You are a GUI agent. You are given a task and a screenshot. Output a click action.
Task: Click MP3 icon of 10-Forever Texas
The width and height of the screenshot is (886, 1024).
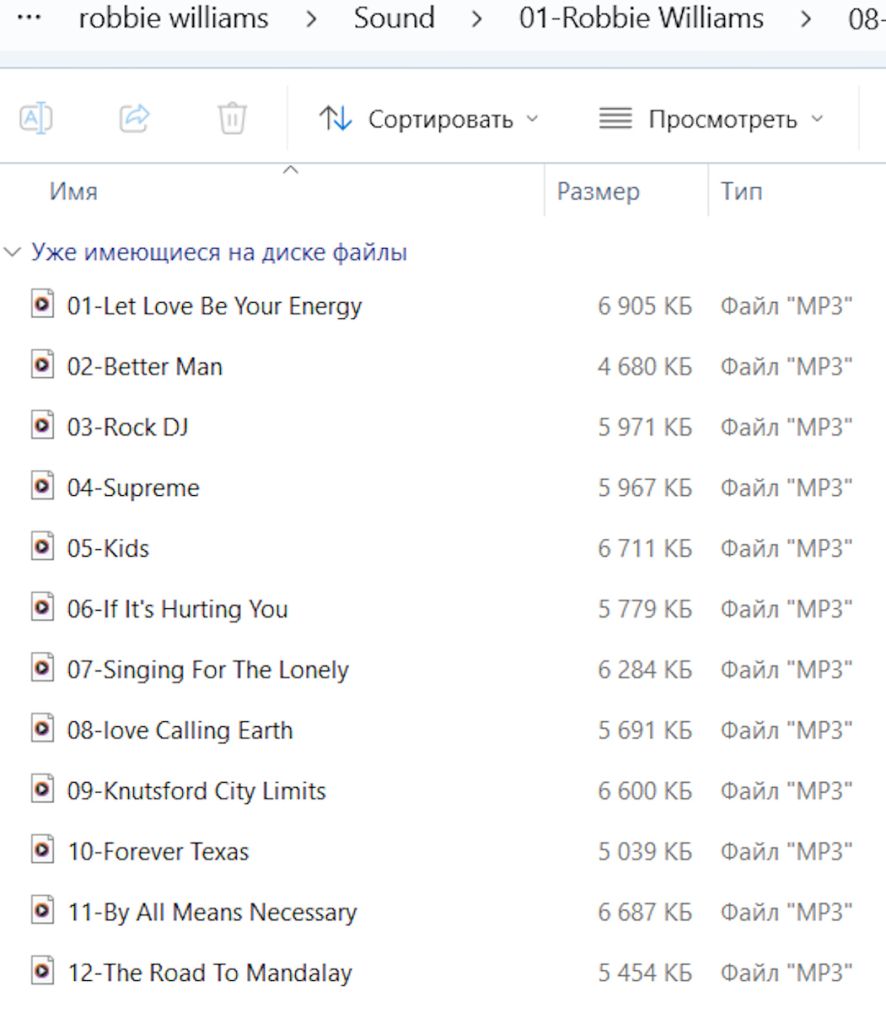[42, 850]
